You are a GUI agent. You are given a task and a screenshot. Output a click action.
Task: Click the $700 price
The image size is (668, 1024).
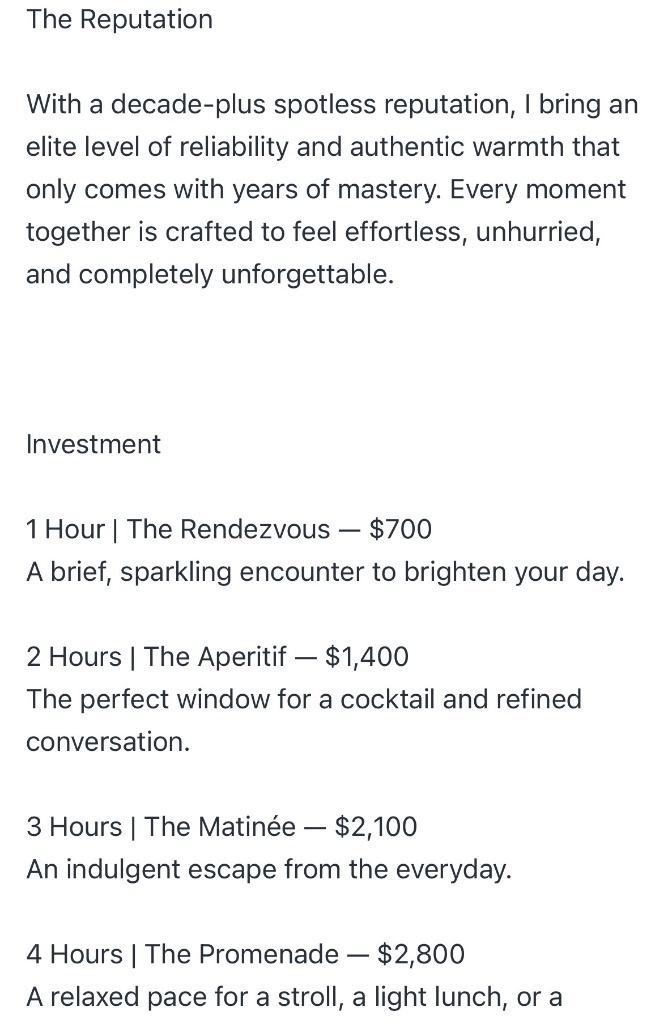(x=400, y=529)
